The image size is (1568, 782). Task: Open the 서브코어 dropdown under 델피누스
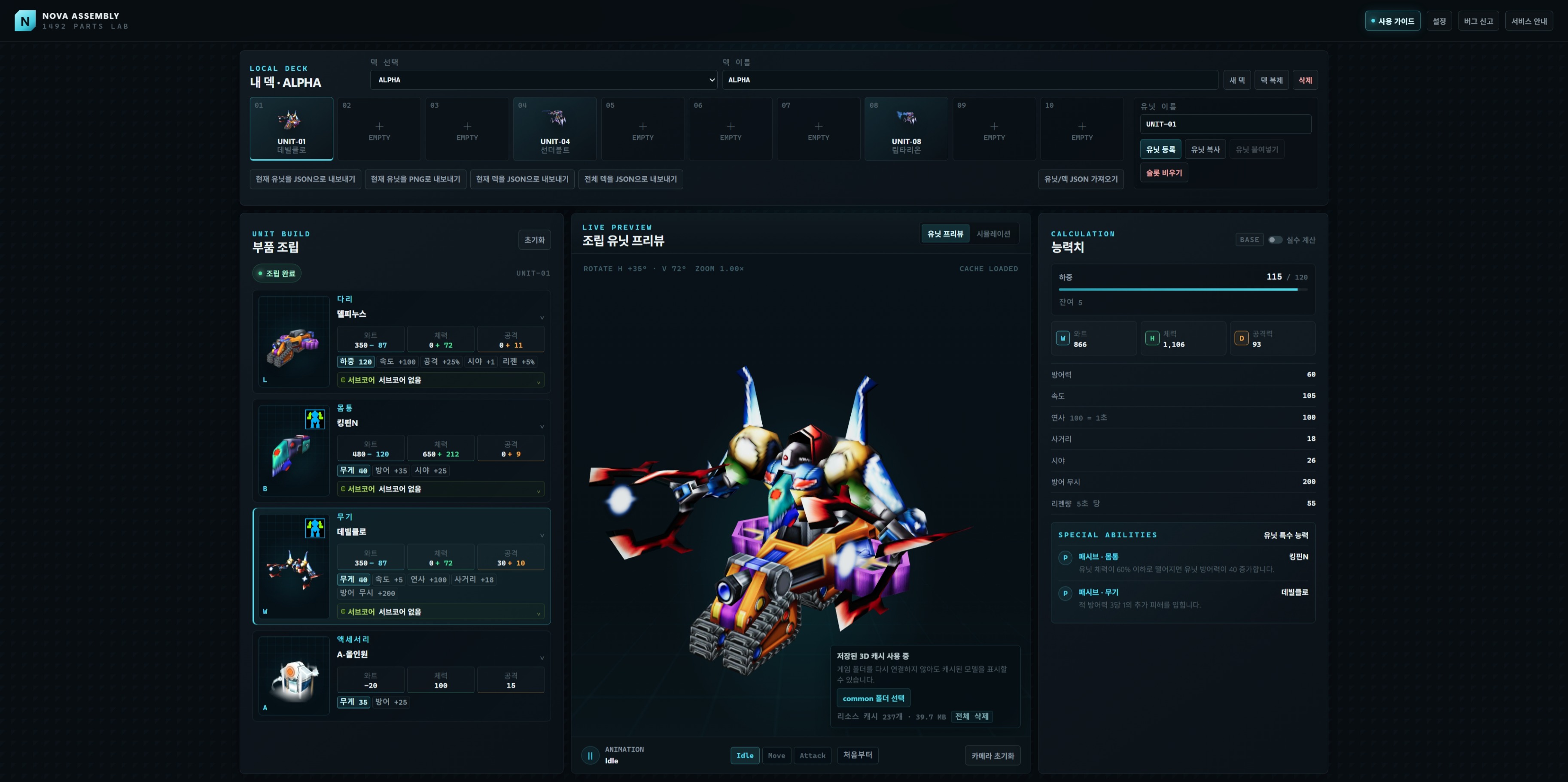click(x=441, y=380)
